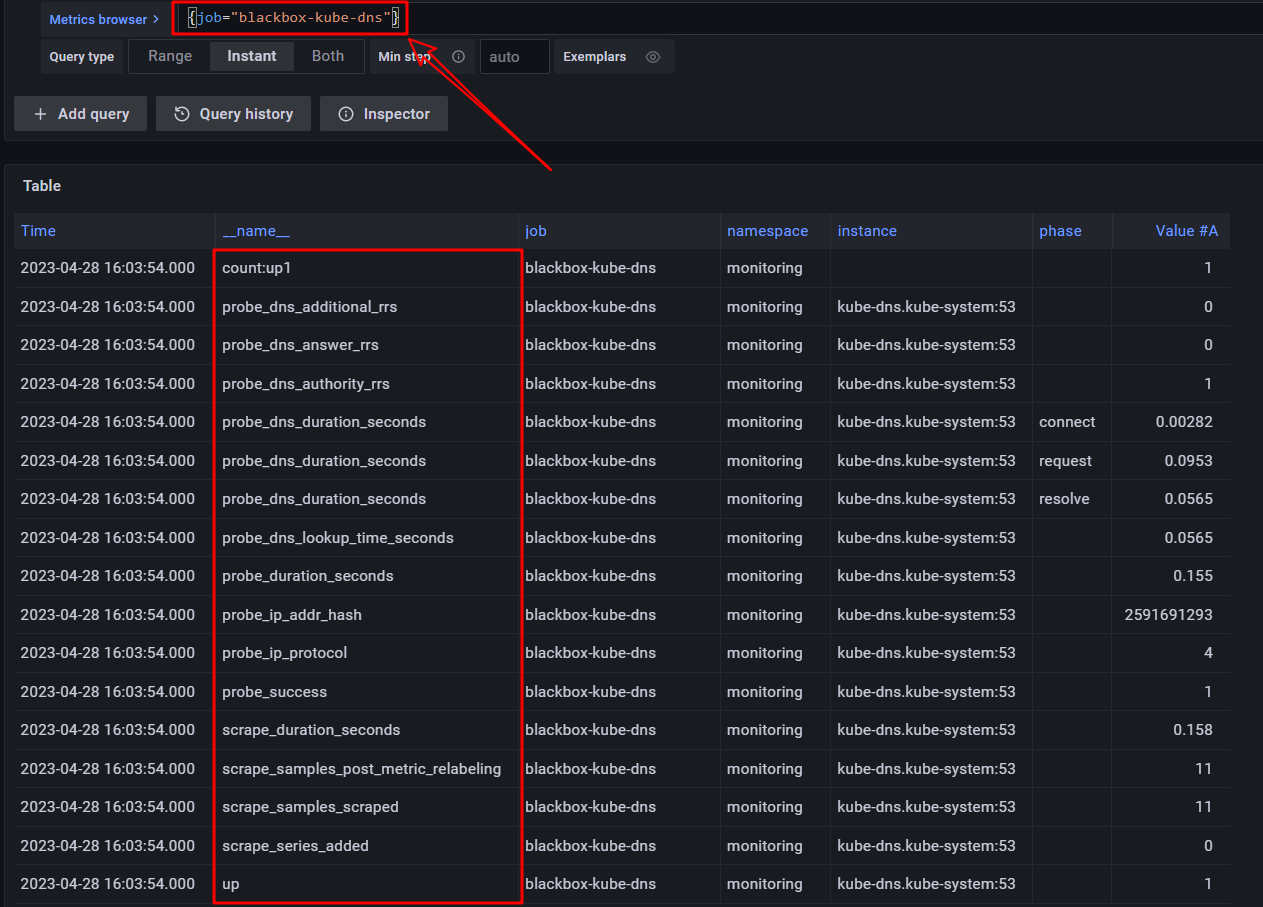Image resolution: width=1263 pixels, height=907 pixels.
Task: Click the probe_ip_addr_hash value 2591691293
Action: click(x=1168, y=615)
